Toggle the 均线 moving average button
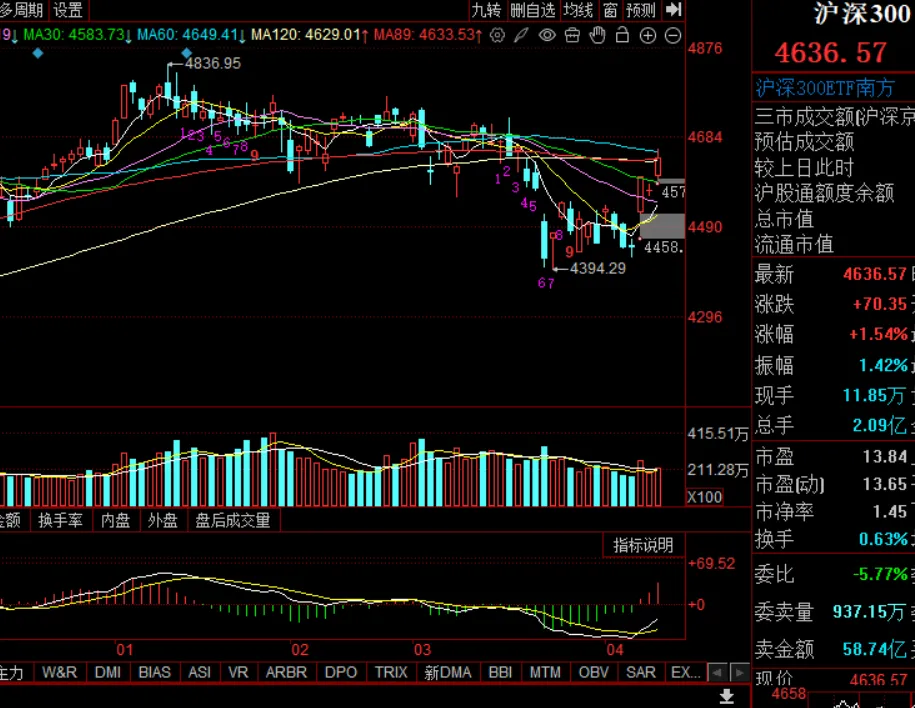 (x=578, y=10)
